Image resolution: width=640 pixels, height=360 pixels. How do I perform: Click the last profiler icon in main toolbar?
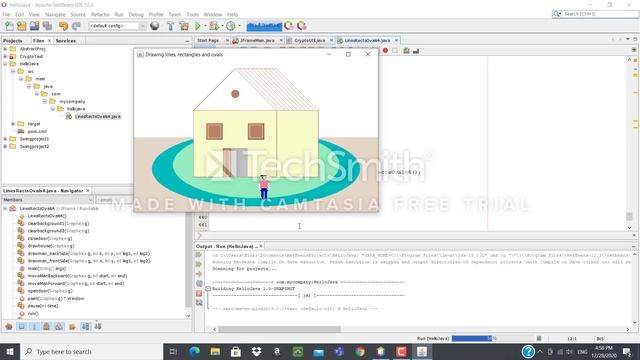[302, 26]
